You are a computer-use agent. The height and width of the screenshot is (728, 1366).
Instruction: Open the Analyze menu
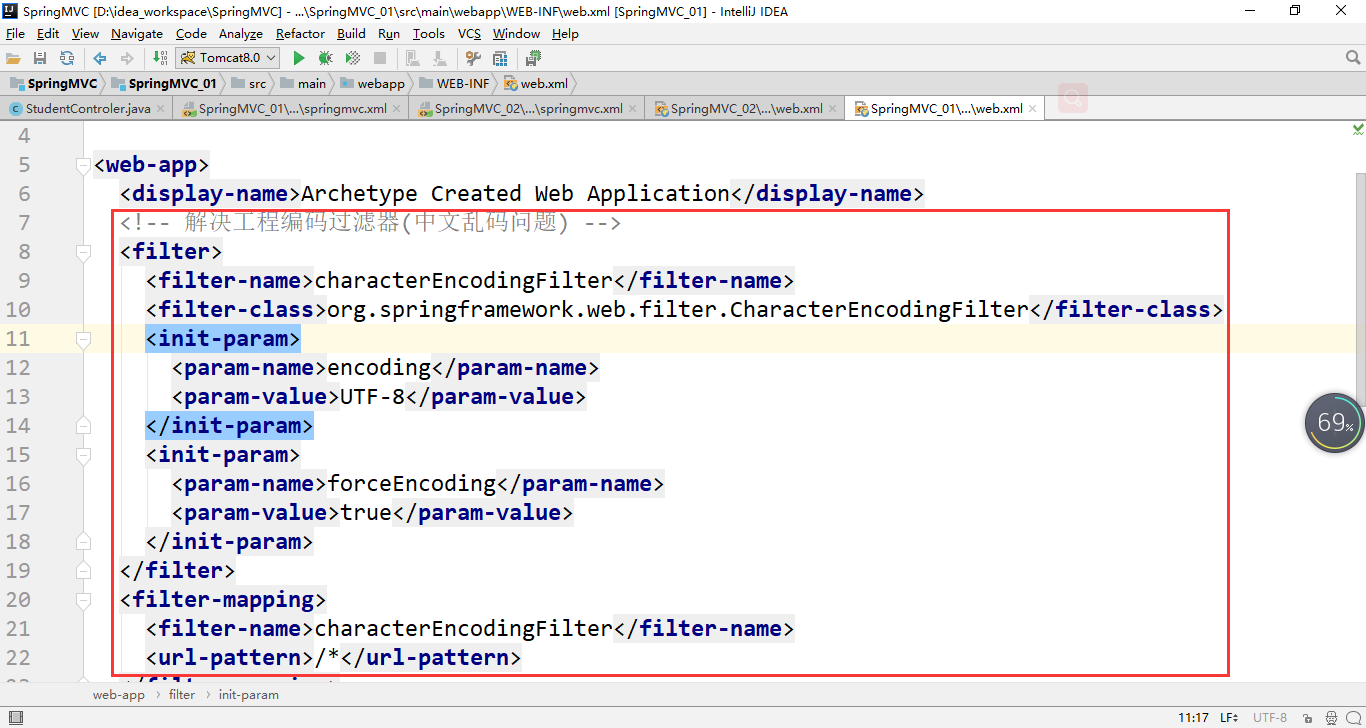point(241,33)
